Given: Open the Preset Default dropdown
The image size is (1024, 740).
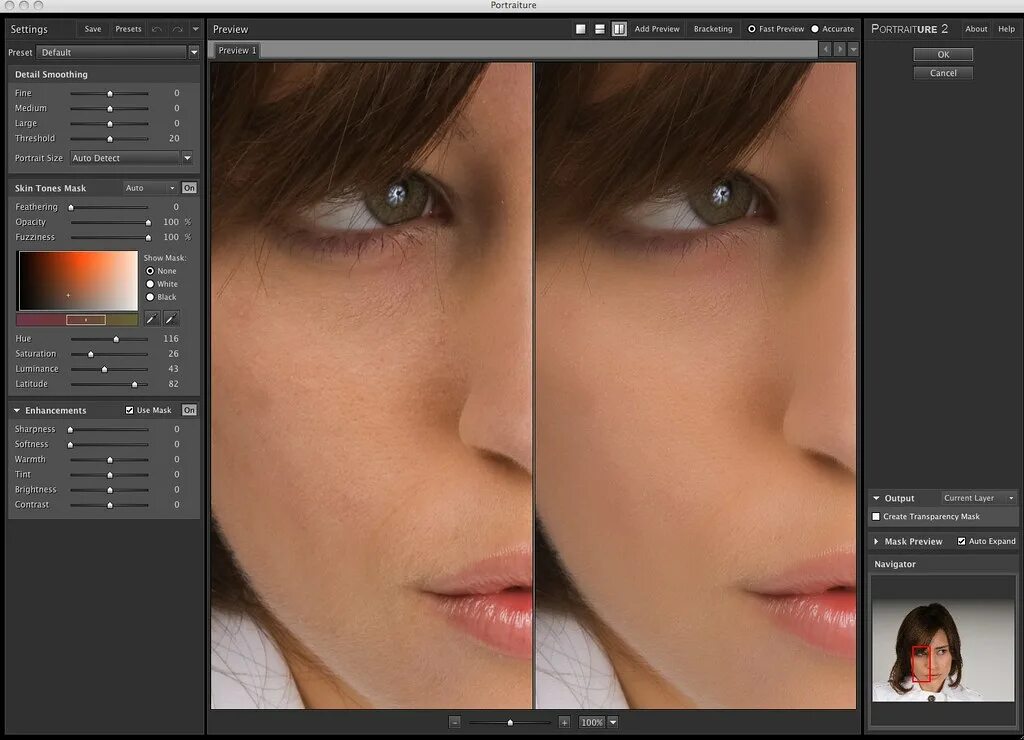Looking at the screenshot, I should 118,52.
